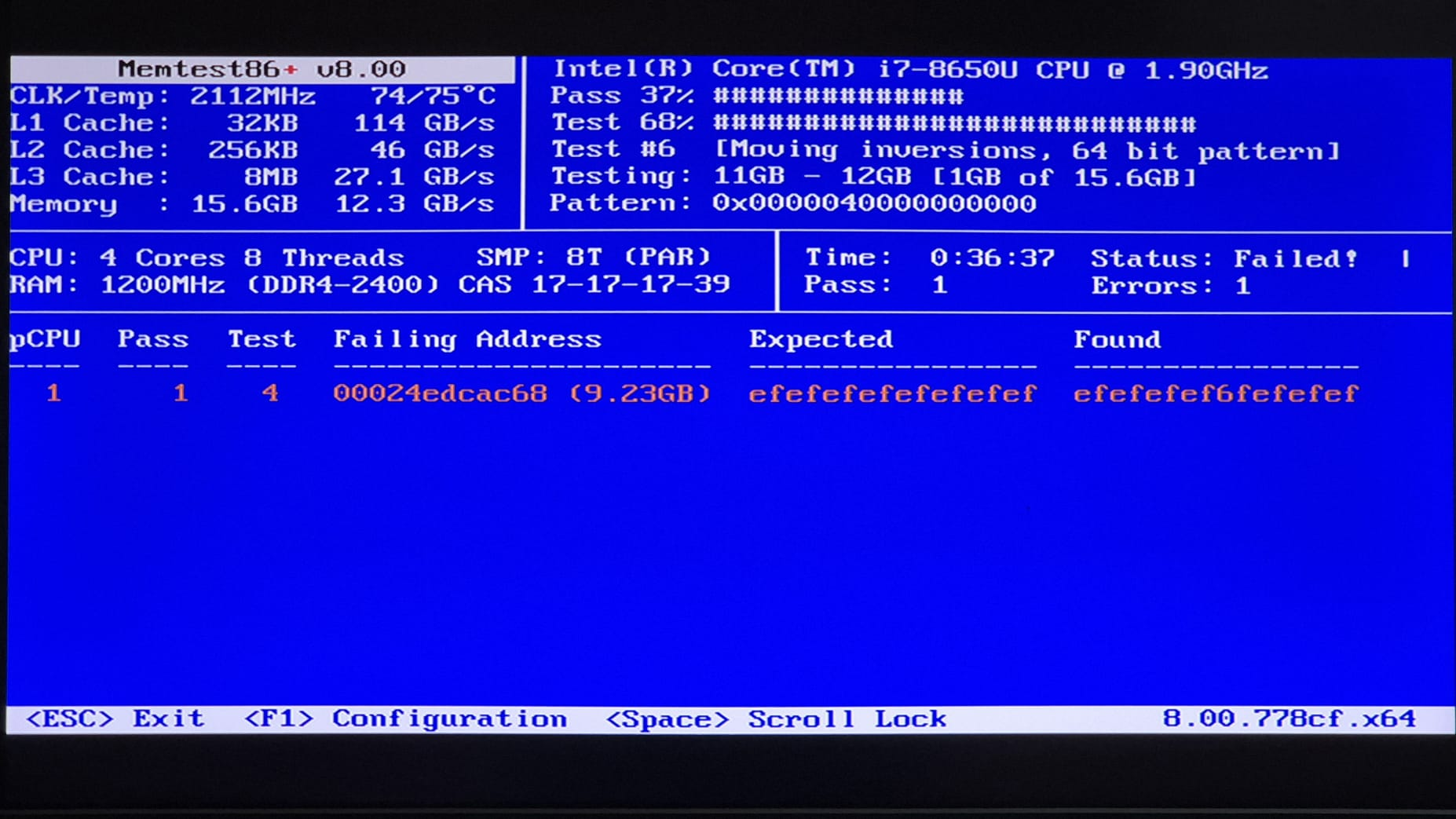The height and width of the screenshot is (819, 1456).
Task: Click the failing address 00024edcac68
Action: tap(441, 393)
